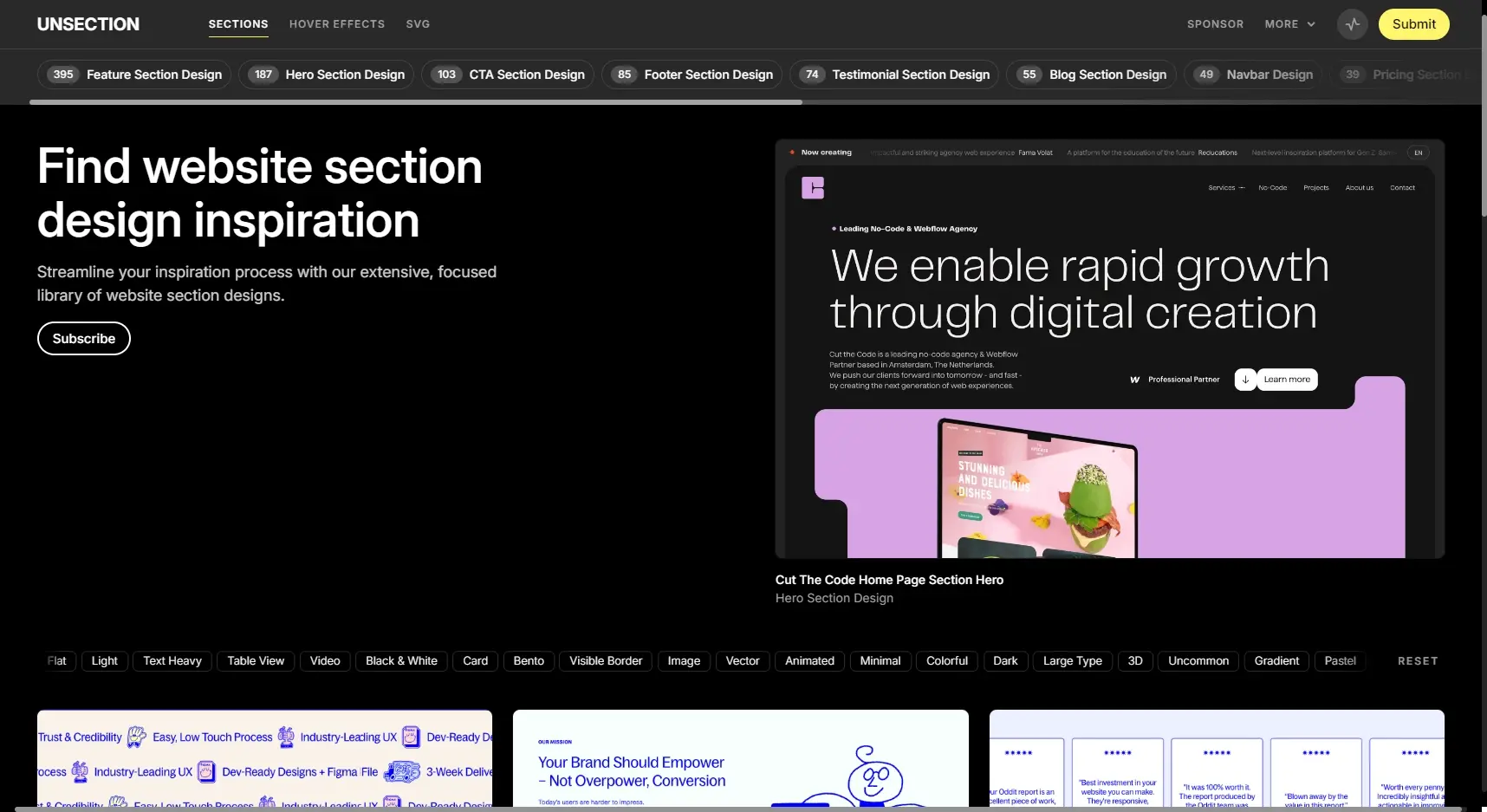Toggle the Text Heavy filter tag

(172, 661)
